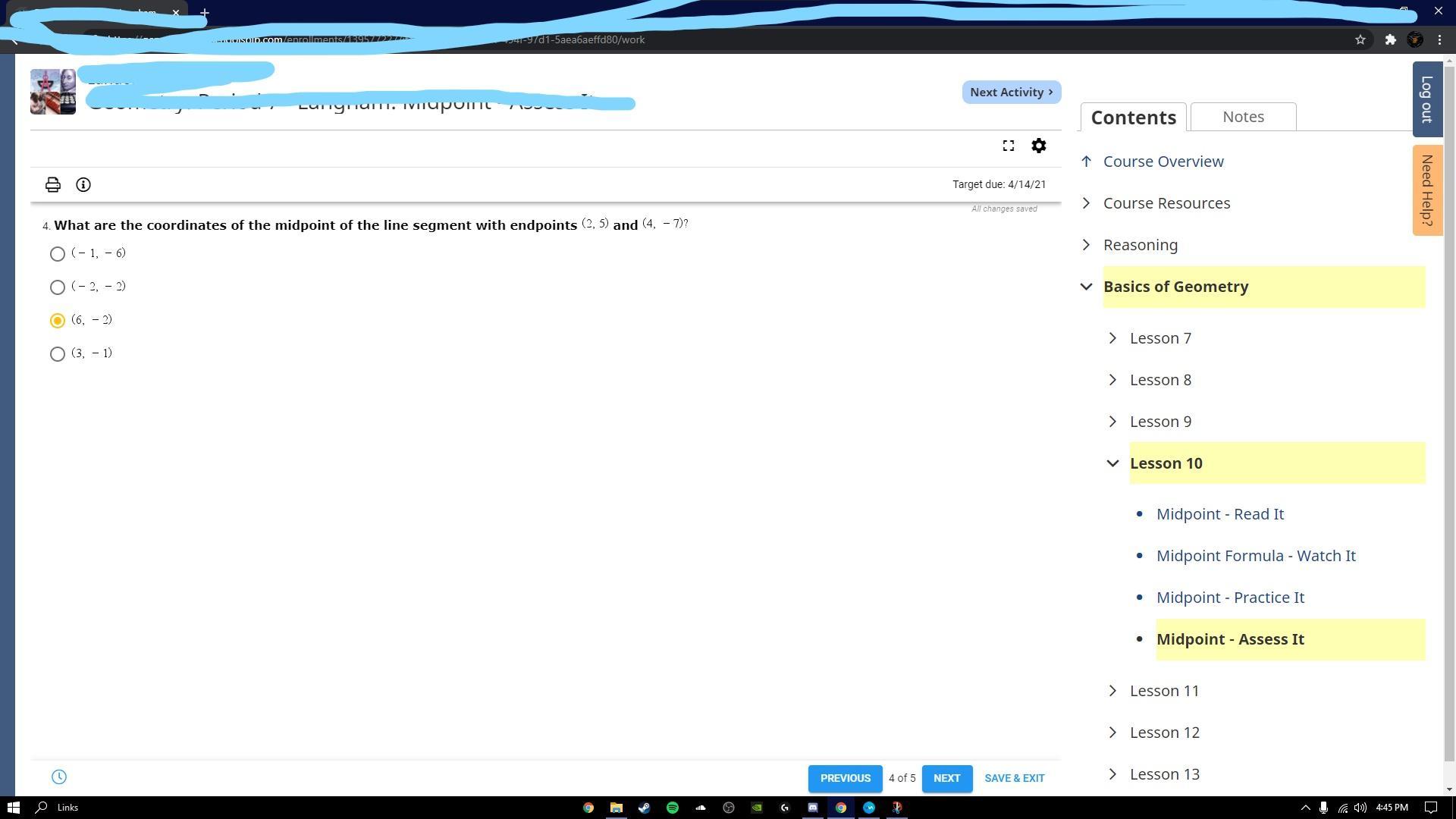Go to NEXT question
This screenshot has width=1456, height=819.
[946, 778]
